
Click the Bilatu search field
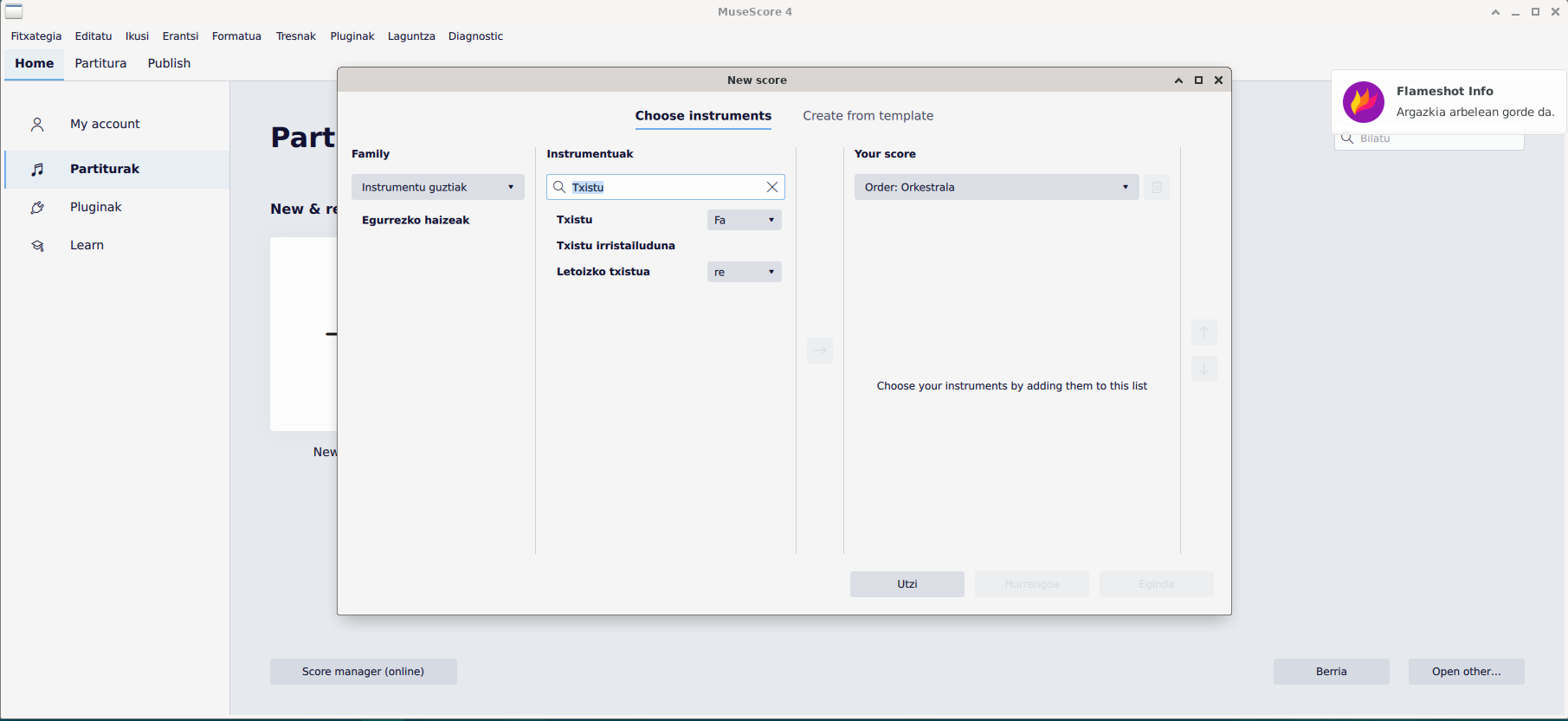click(x=1429, y=139)
